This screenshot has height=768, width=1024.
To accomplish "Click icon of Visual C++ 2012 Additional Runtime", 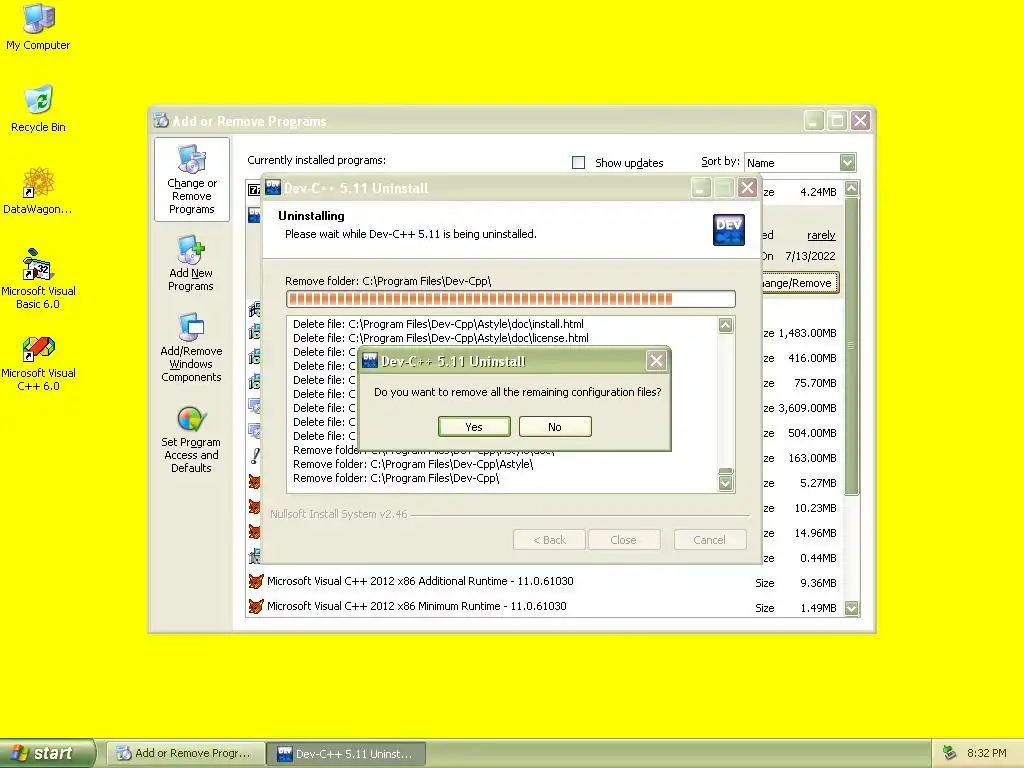I will pos(255,581).
